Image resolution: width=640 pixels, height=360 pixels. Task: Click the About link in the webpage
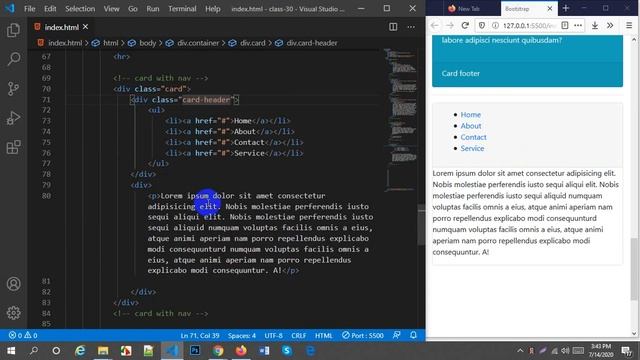[471, 126]
